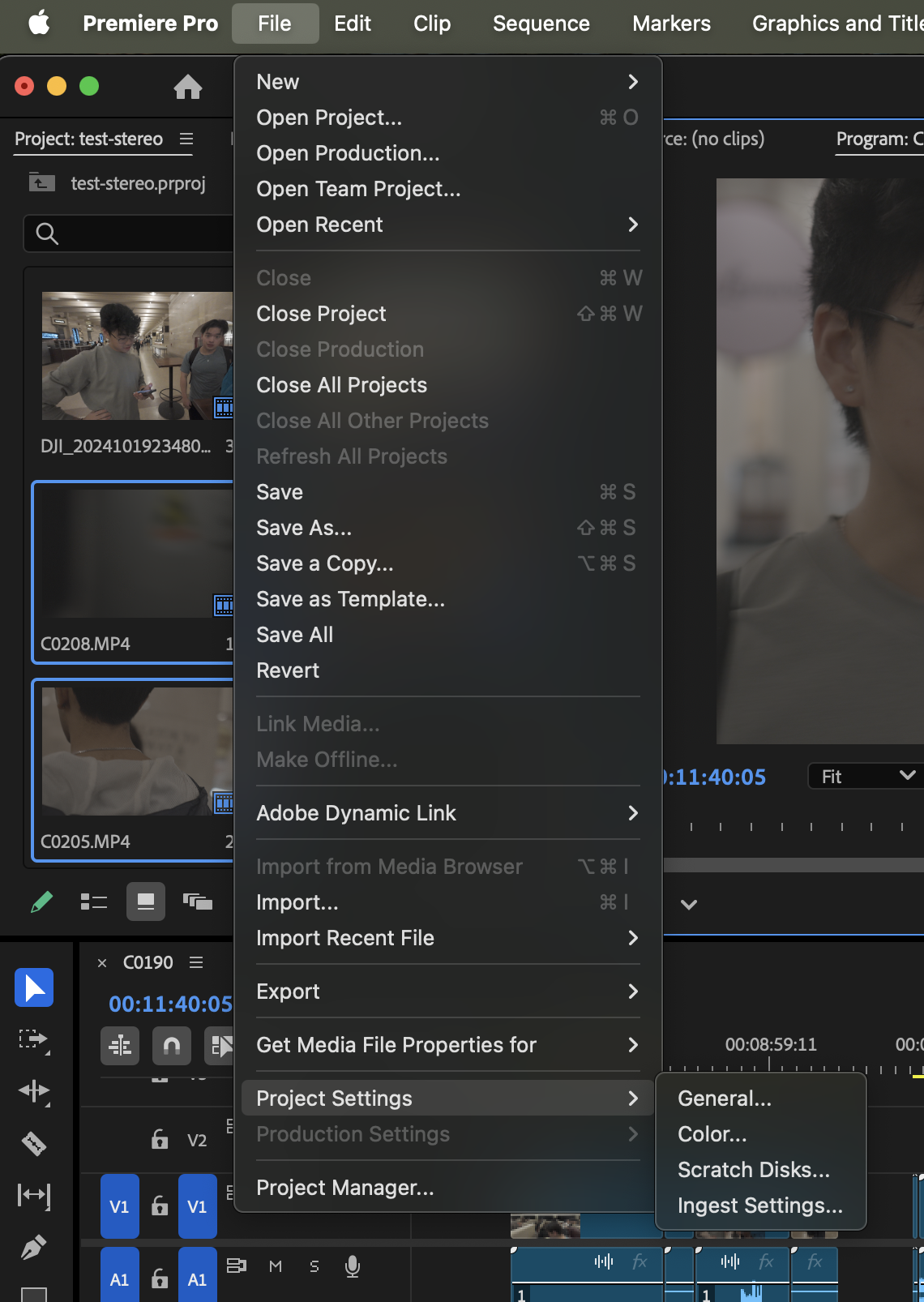Toggle snap in timeline with magnet icon
The width and height of the screenshot is (924, 1302).
(172, 1046)
